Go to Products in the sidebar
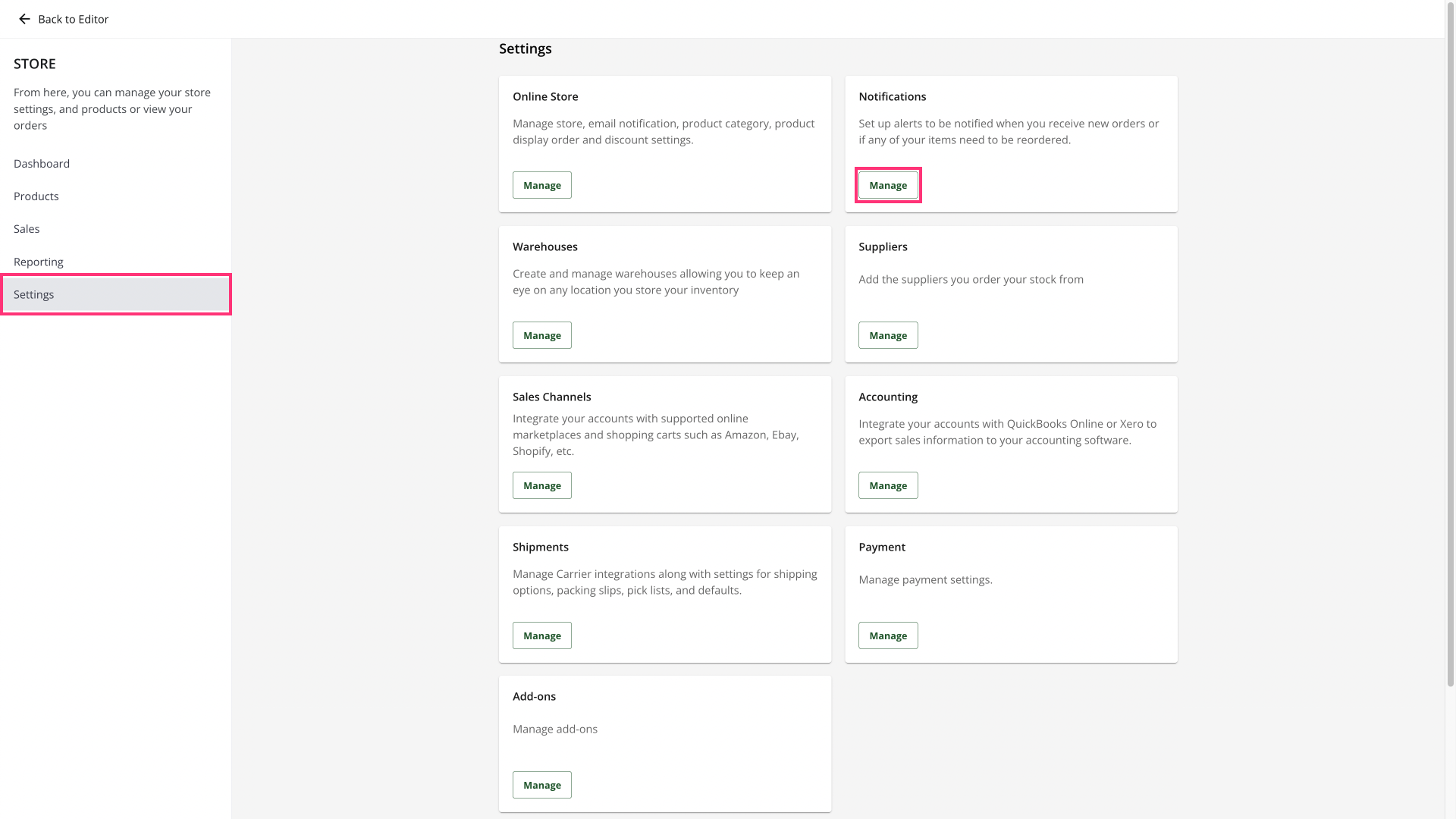Image resolution: width=1456 pixels, height=819 pixels. [x=36, y=196]
